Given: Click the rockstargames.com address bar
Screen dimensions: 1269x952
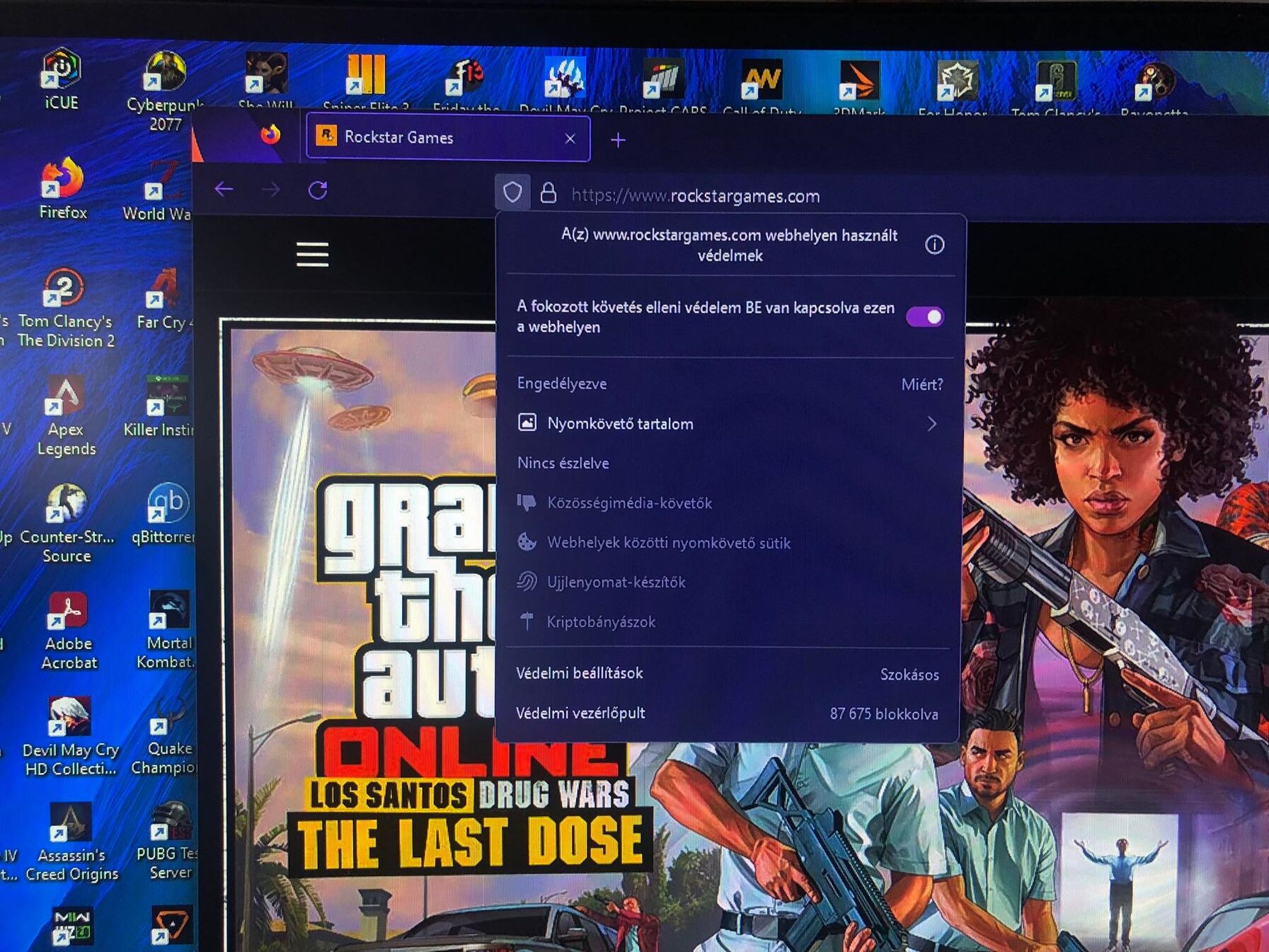Looking at the screenshot, I should (x=695, y=196).
